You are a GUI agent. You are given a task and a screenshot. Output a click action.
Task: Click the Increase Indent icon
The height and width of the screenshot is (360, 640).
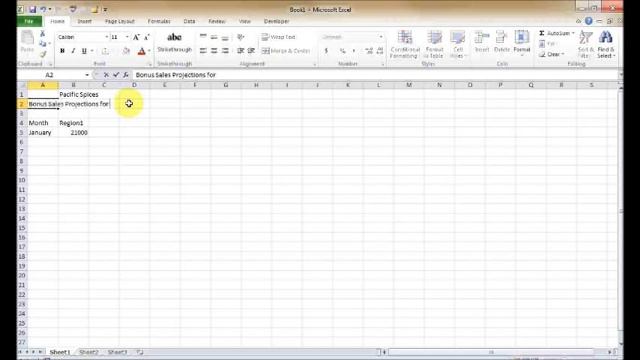pyautogui.click(x=251, y=51)
